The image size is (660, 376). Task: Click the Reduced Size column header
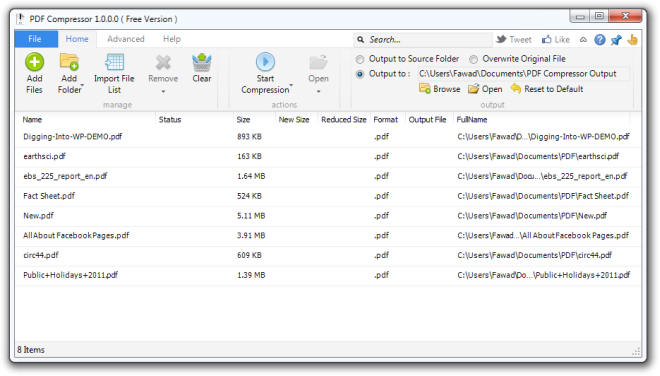click(x=343, y=120)
